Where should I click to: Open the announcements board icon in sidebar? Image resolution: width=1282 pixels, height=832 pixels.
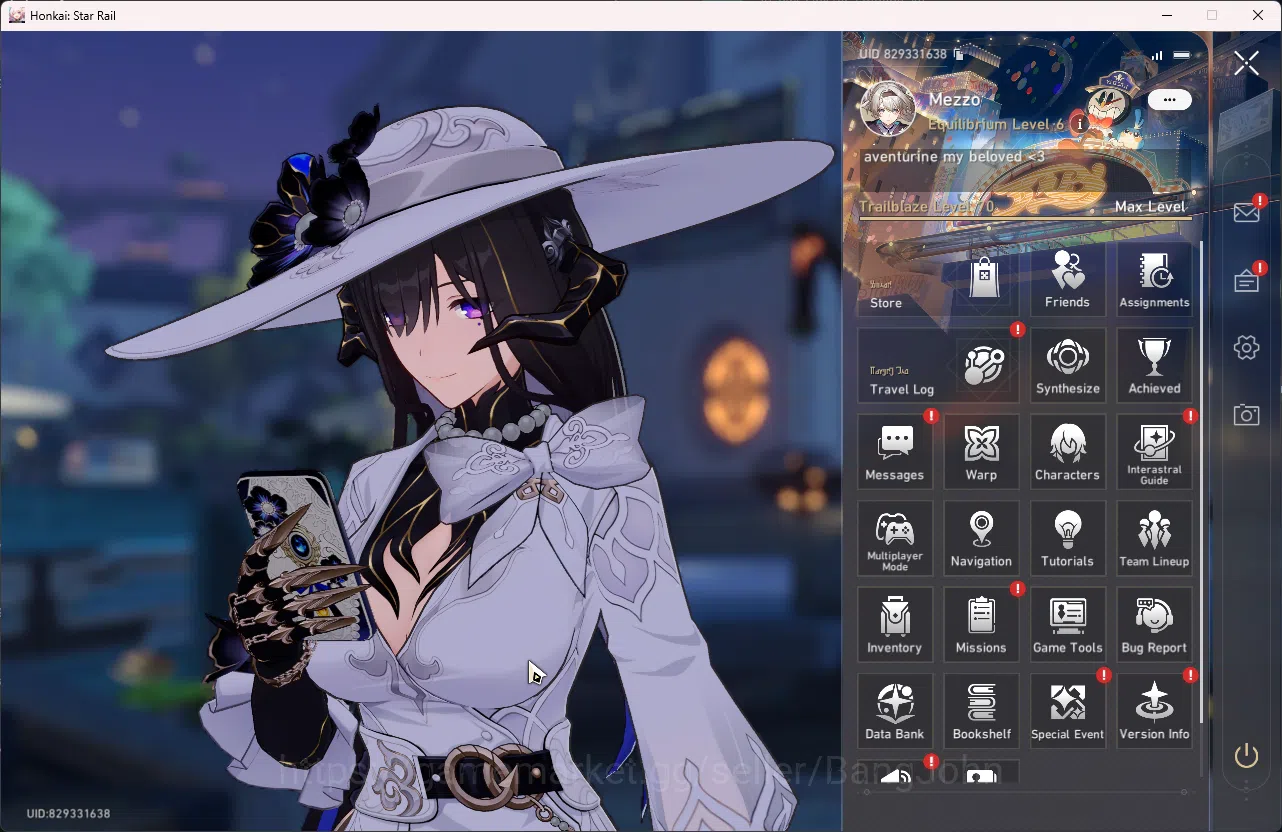pos(1246,281)
